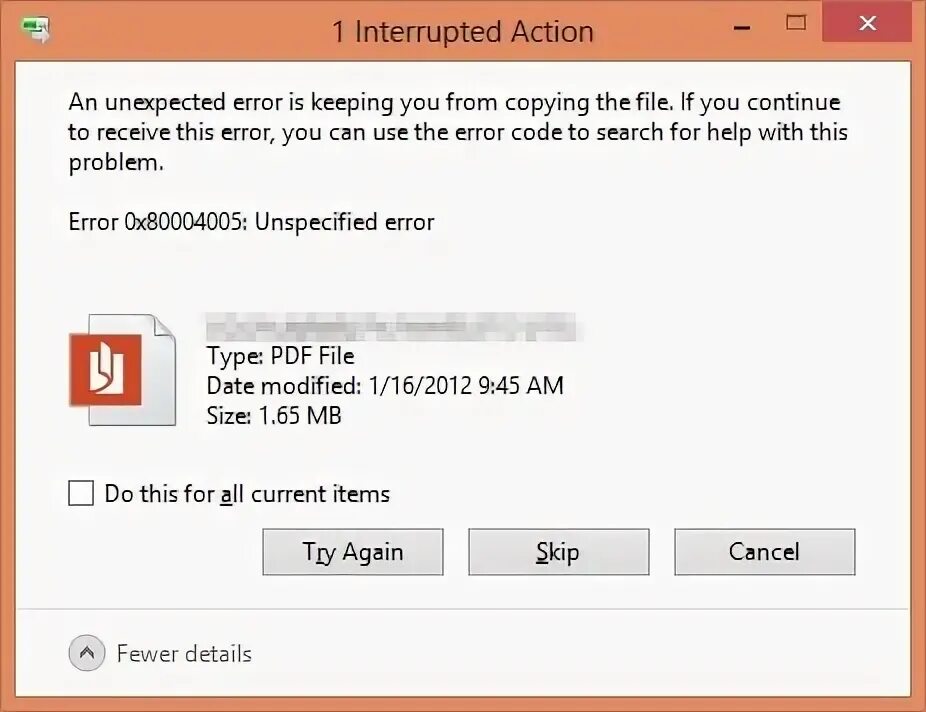Click the 'Do this for all current items' label
The width and height of the screenshot is (926, 712).
[x=247, y=494]
